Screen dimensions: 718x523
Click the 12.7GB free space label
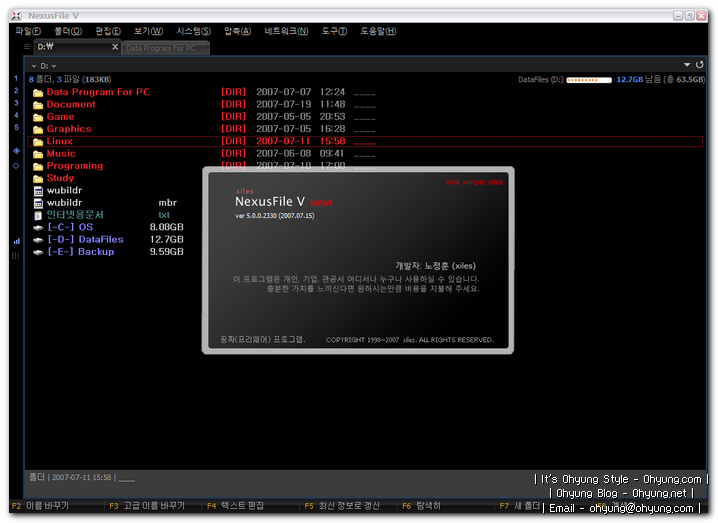(x=629, y=80)
